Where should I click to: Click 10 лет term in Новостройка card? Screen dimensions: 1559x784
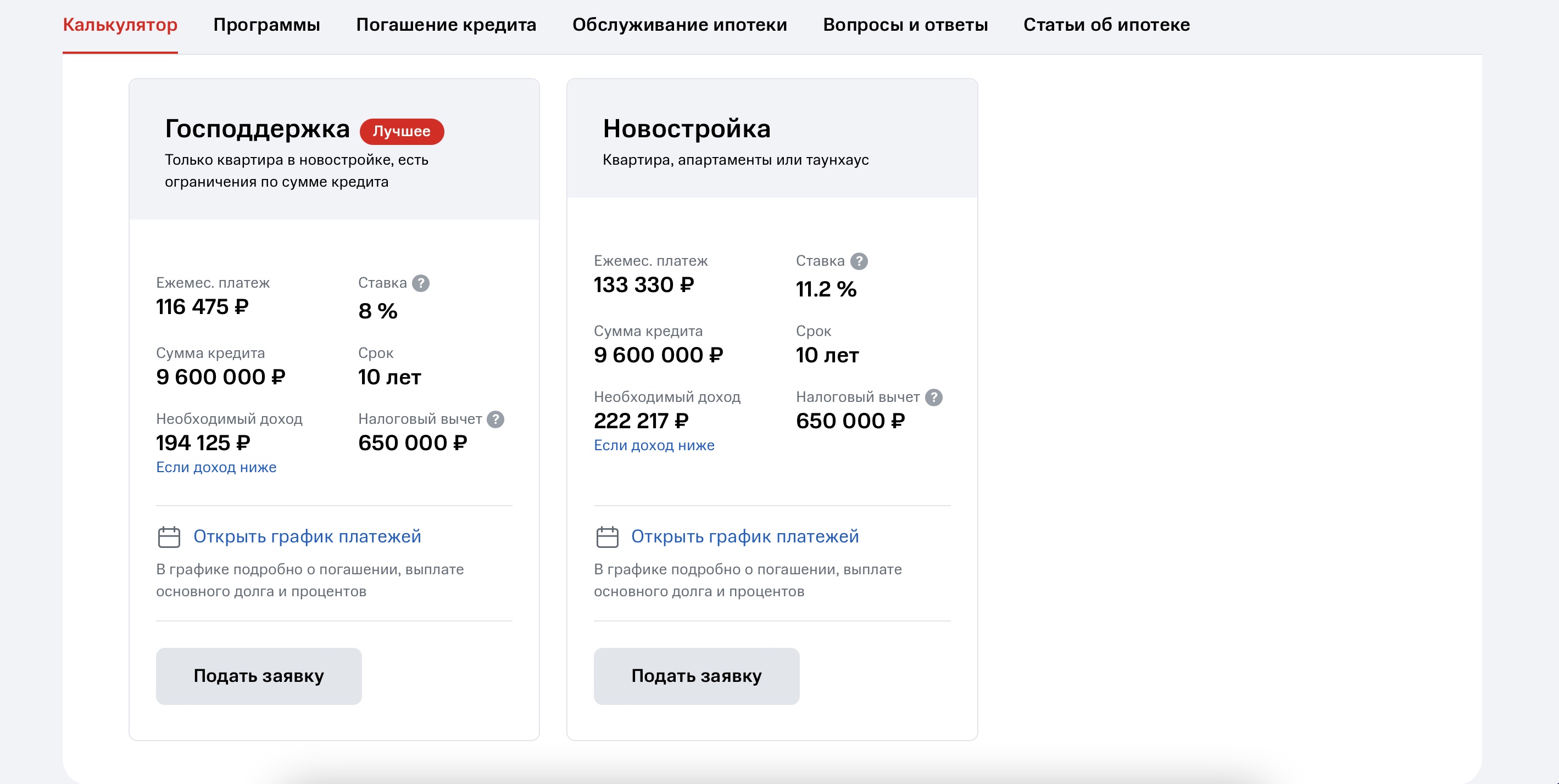[827, 355]
